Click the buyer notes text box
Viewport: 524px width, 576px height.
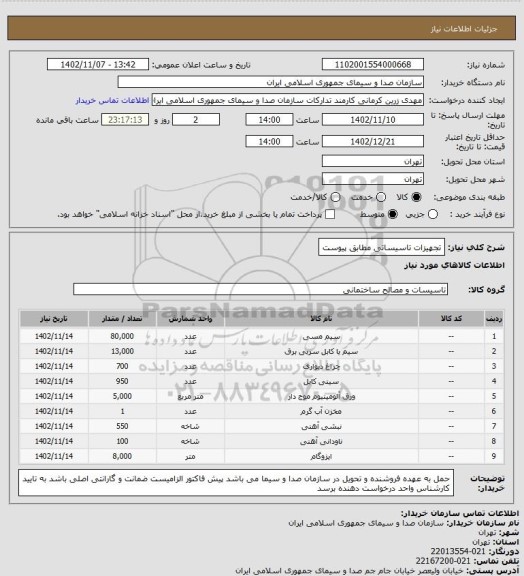[x=236, y=483]
